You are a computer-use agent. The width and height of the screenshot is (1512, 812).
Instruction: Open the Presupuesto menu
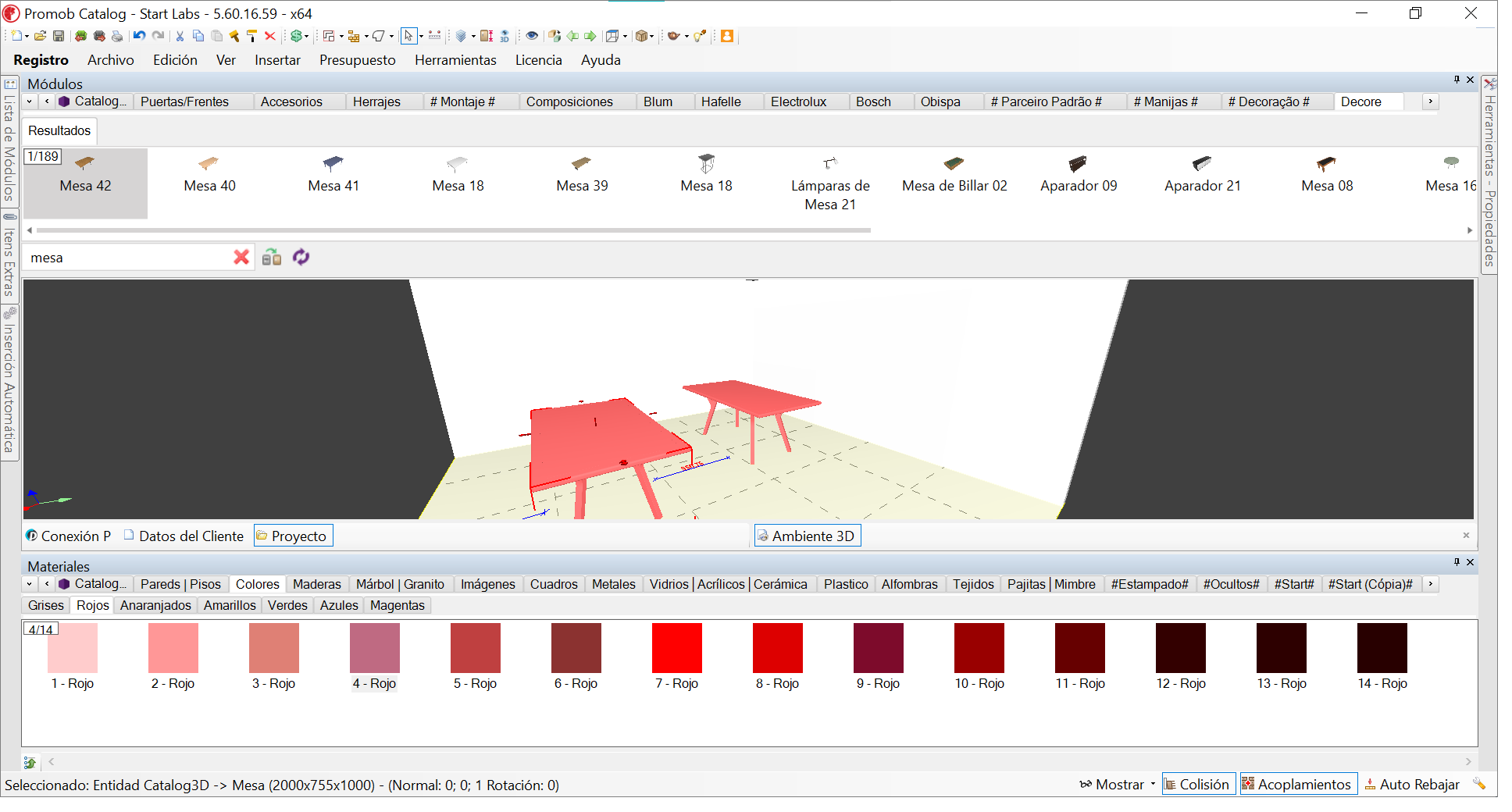(357, 60)
